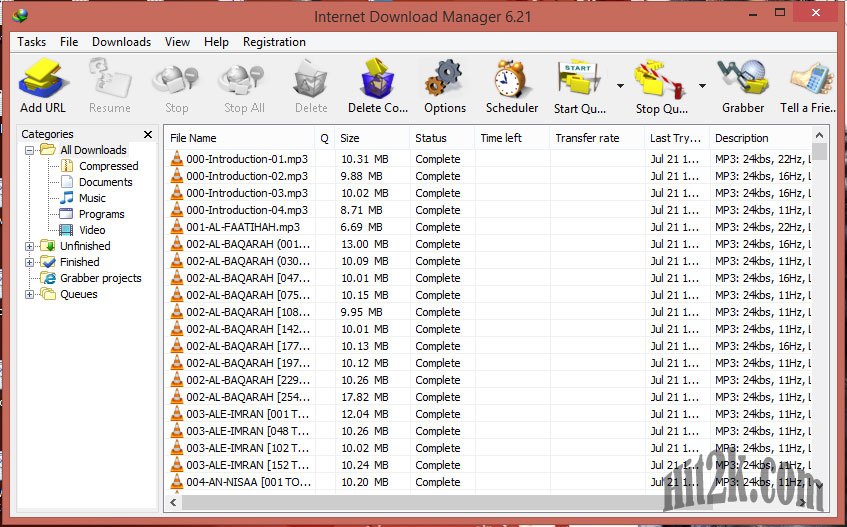Click the Music category note icon

tap(67, 198)
